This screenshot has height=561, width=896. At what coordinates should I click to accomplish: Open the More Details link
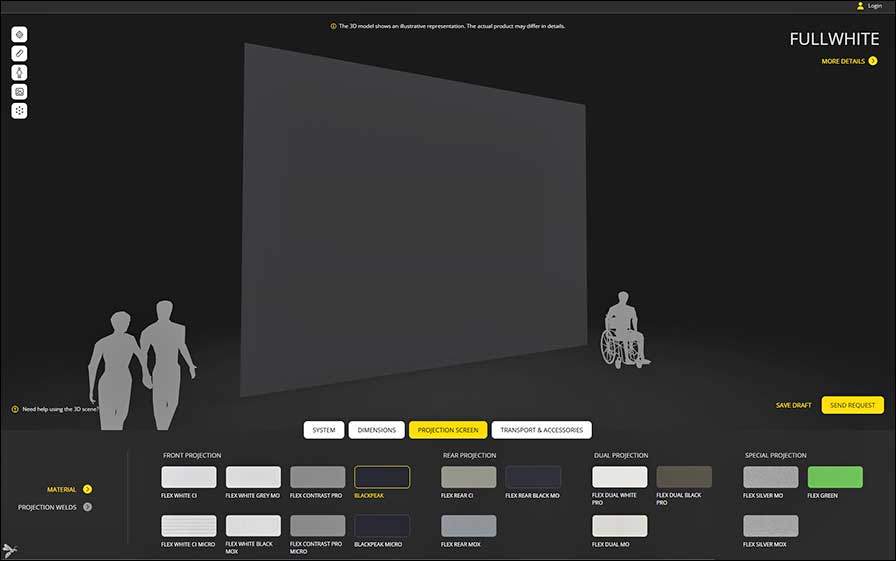(843, 61)
